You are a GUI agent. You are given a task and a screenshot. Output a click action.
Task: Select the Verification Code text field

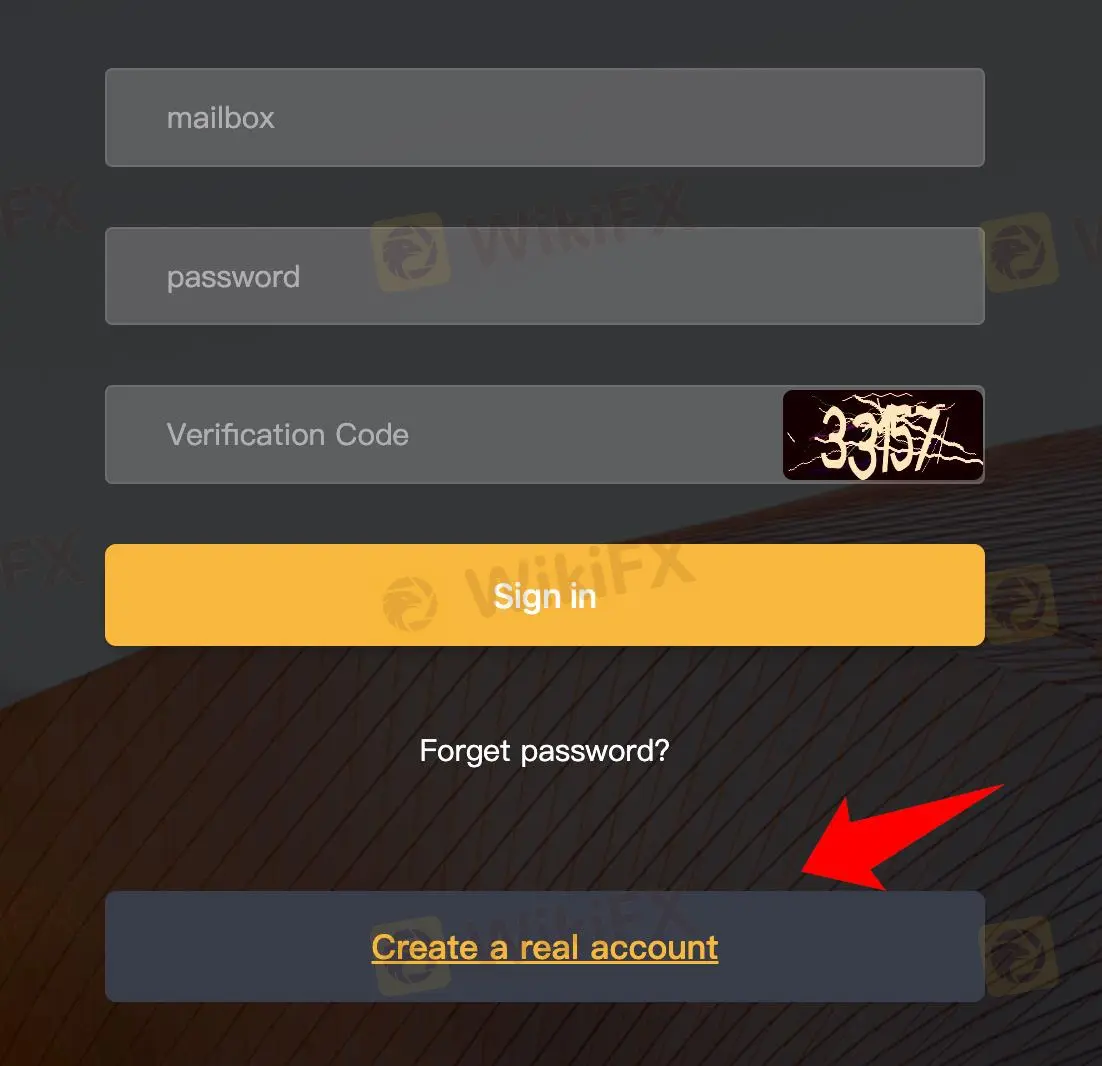coord(443,434)
